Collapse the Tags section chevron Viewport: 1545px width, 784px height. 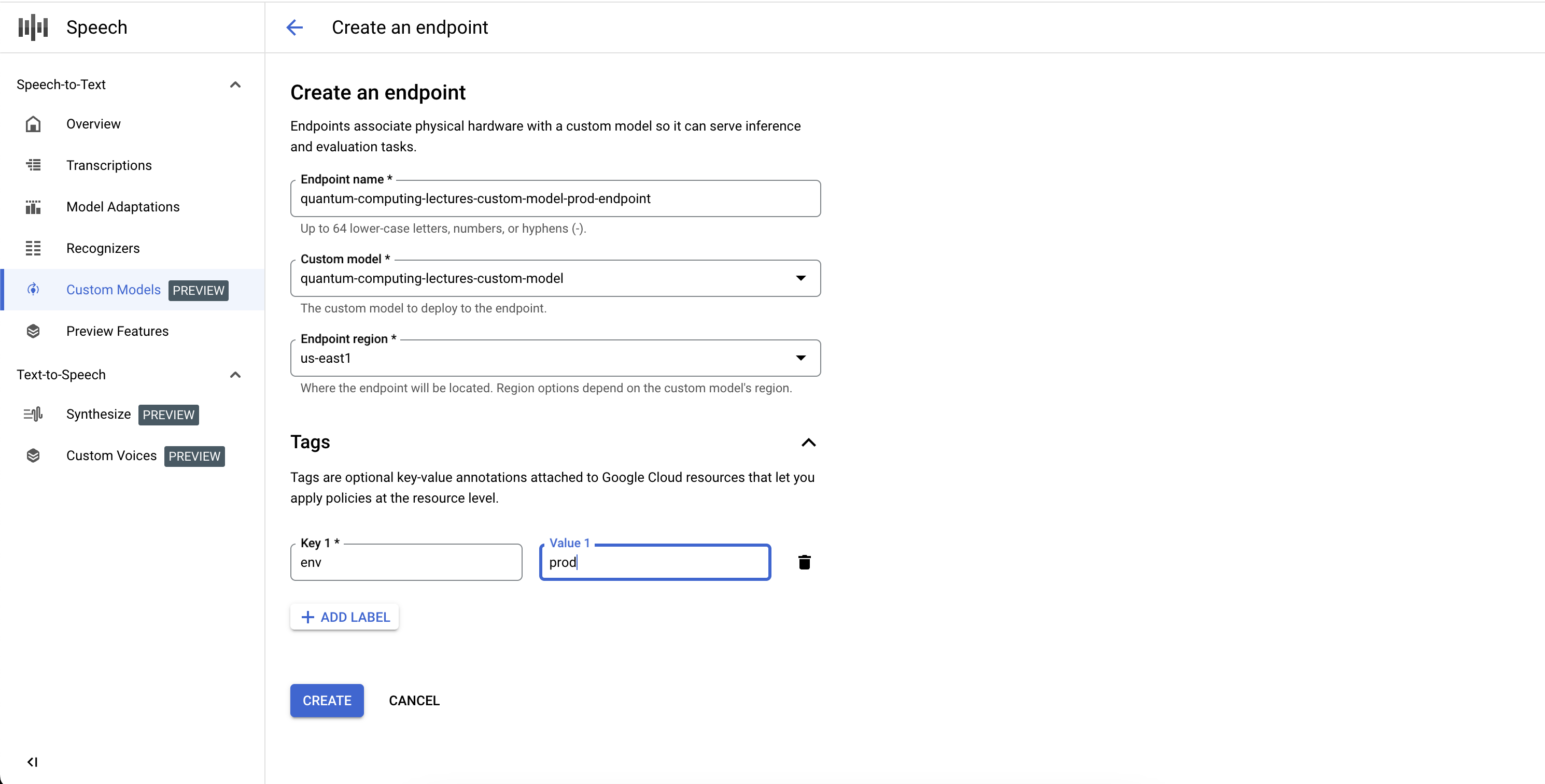(808, 442)
